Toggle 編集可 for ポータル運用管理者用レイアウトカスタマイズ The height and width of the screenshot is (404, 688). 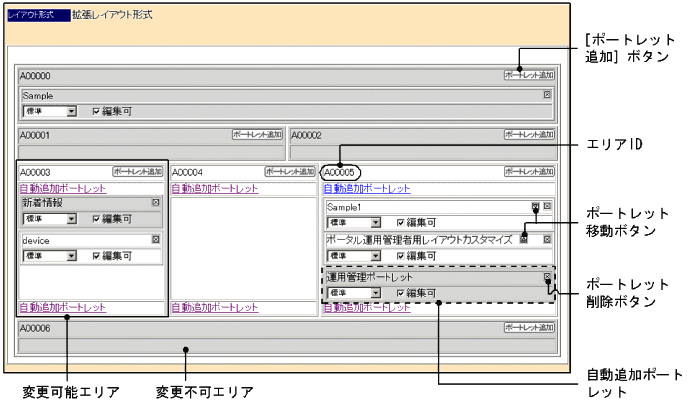400,256
